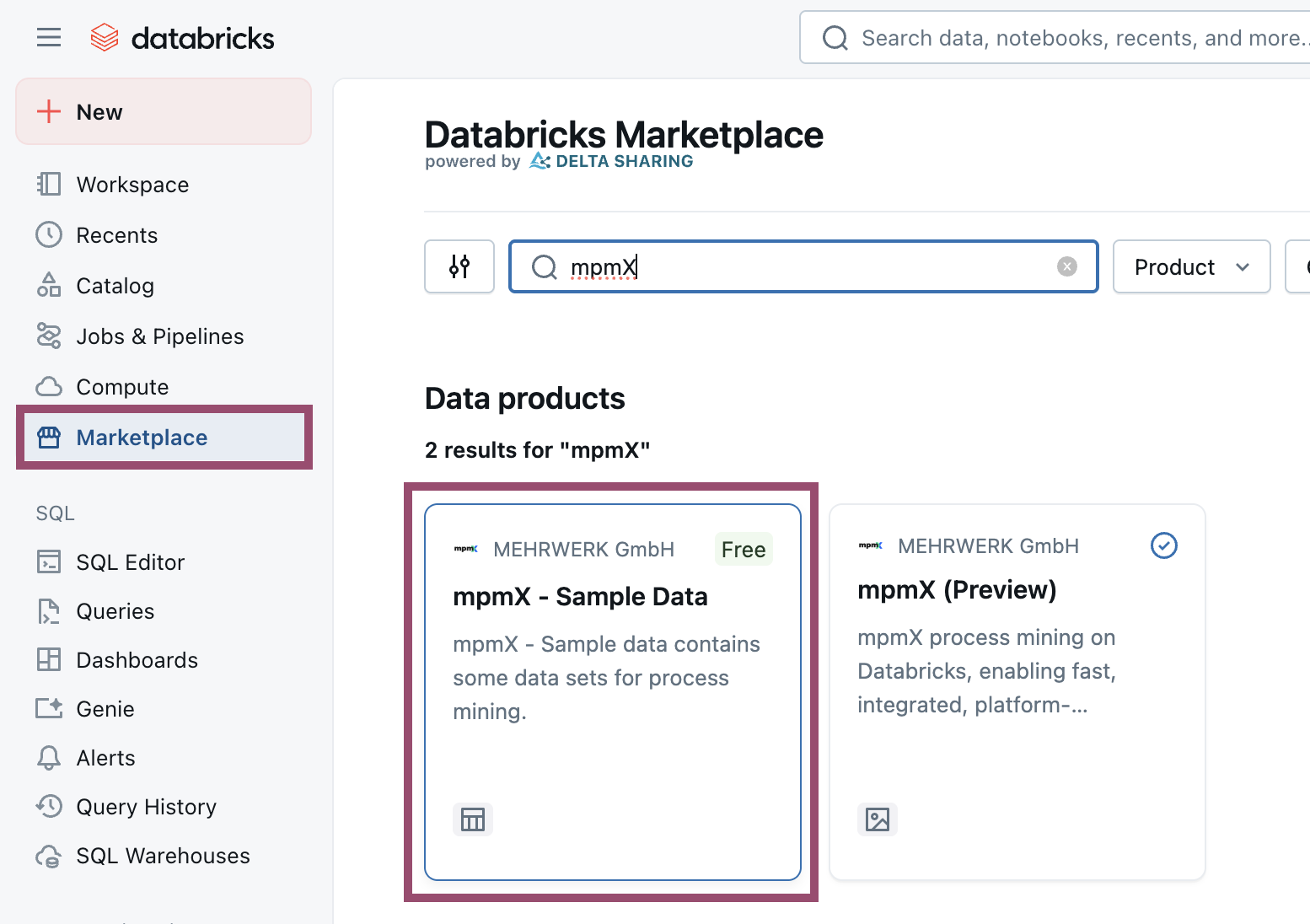Click the New button
Viewport: 1310px width, 924px height.
164,111
